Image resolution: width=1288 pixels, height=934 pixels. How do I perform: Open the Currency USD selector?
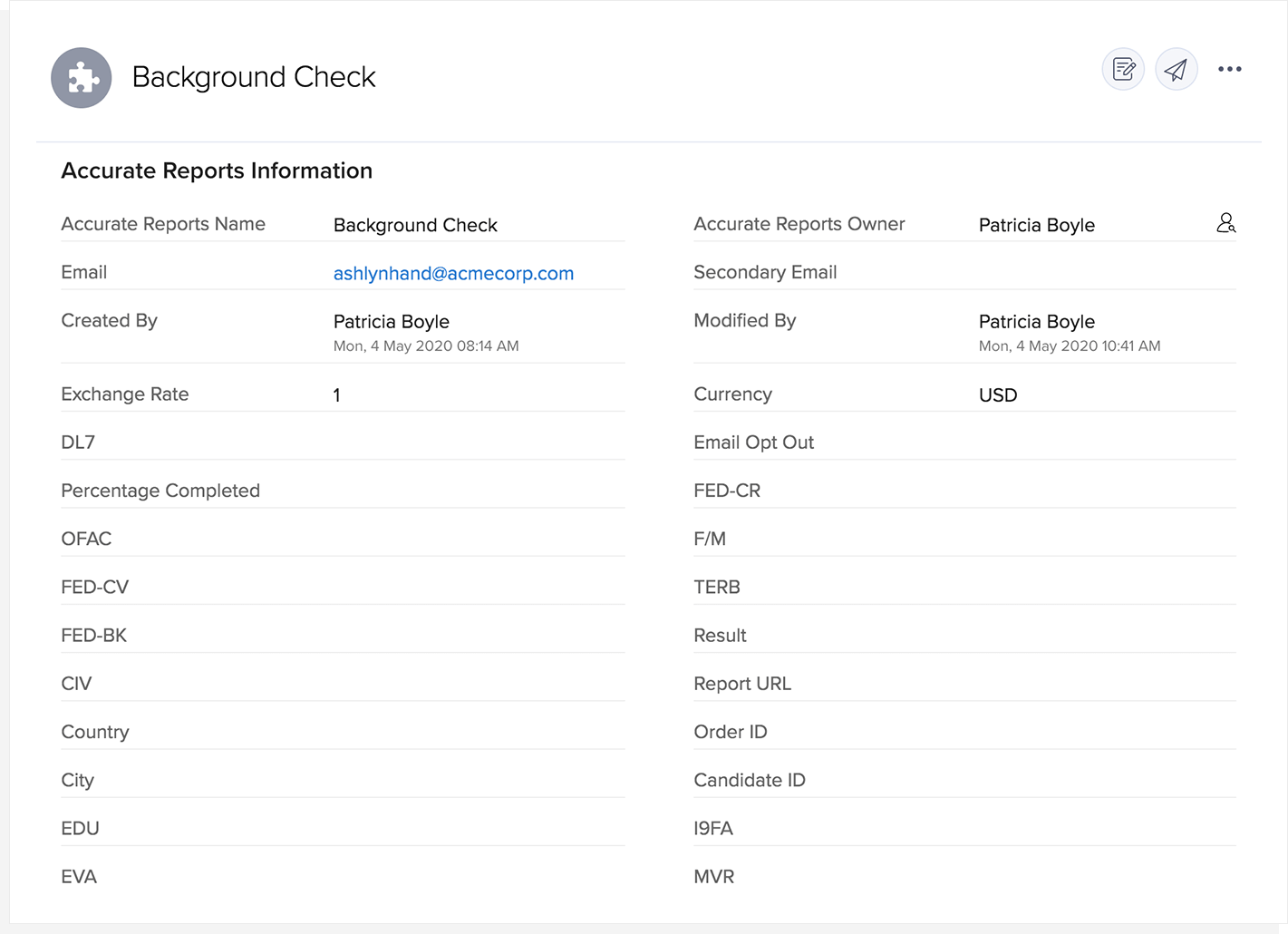click(997, 394)
